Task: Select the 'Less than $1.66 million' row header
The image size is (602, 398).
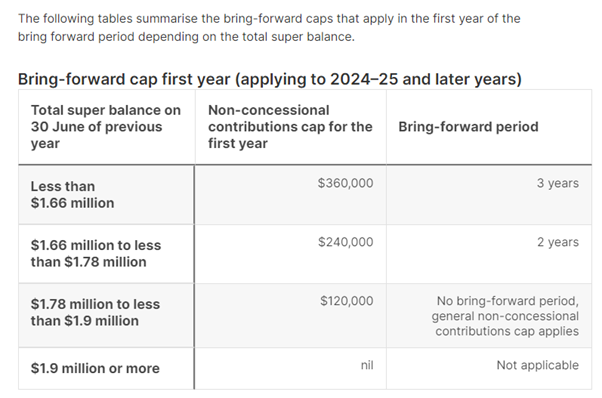Action: point(106,195)
